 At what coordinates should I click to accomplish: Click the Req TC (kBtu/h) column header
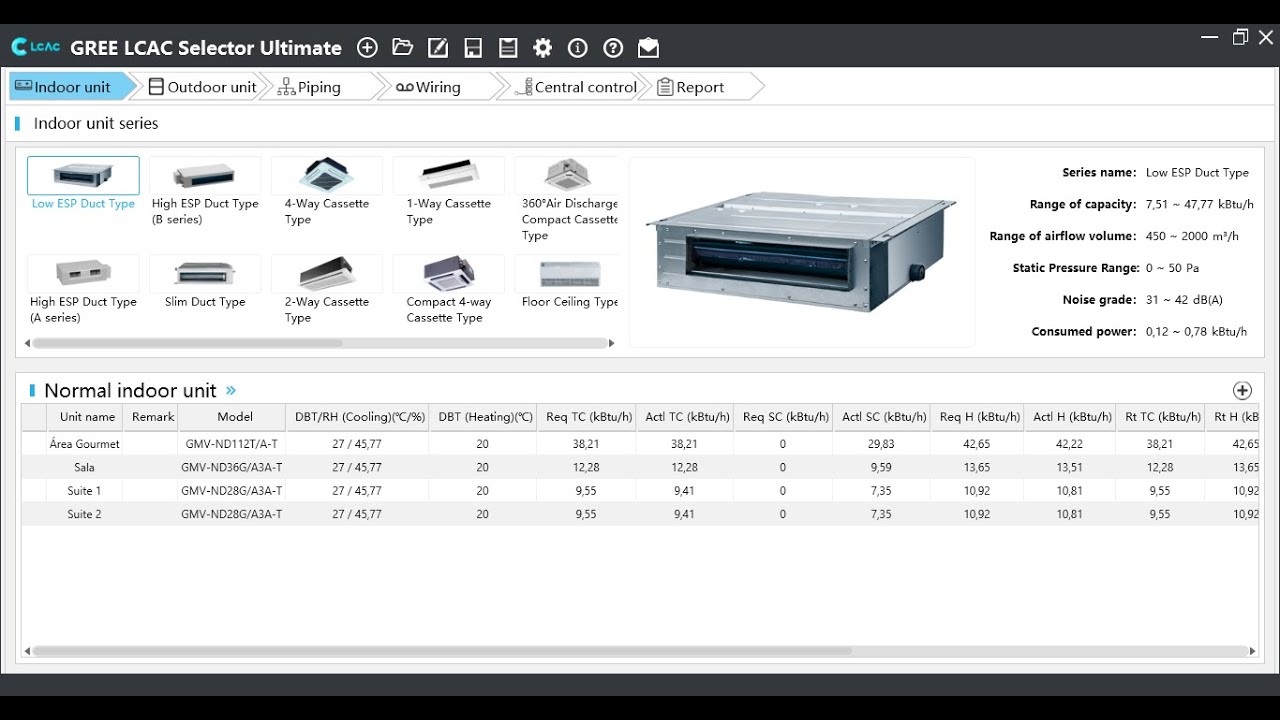click(x=589, y=417)
